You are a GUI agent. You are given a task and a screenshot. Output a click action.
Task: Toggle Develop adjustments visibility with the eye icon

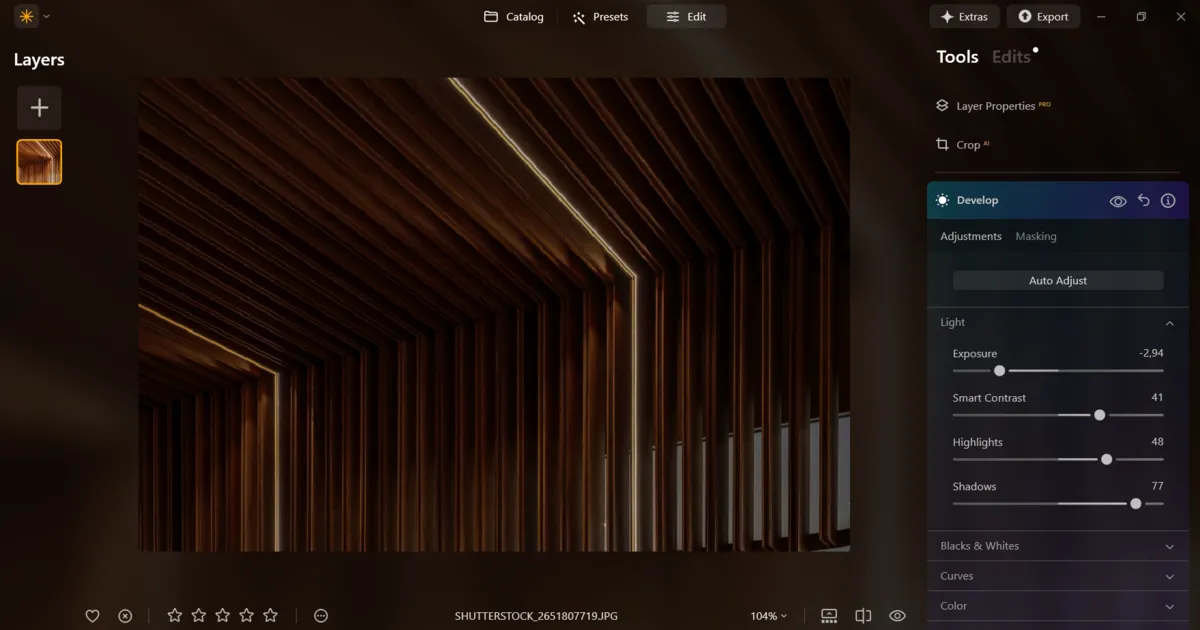point(1118,200)
